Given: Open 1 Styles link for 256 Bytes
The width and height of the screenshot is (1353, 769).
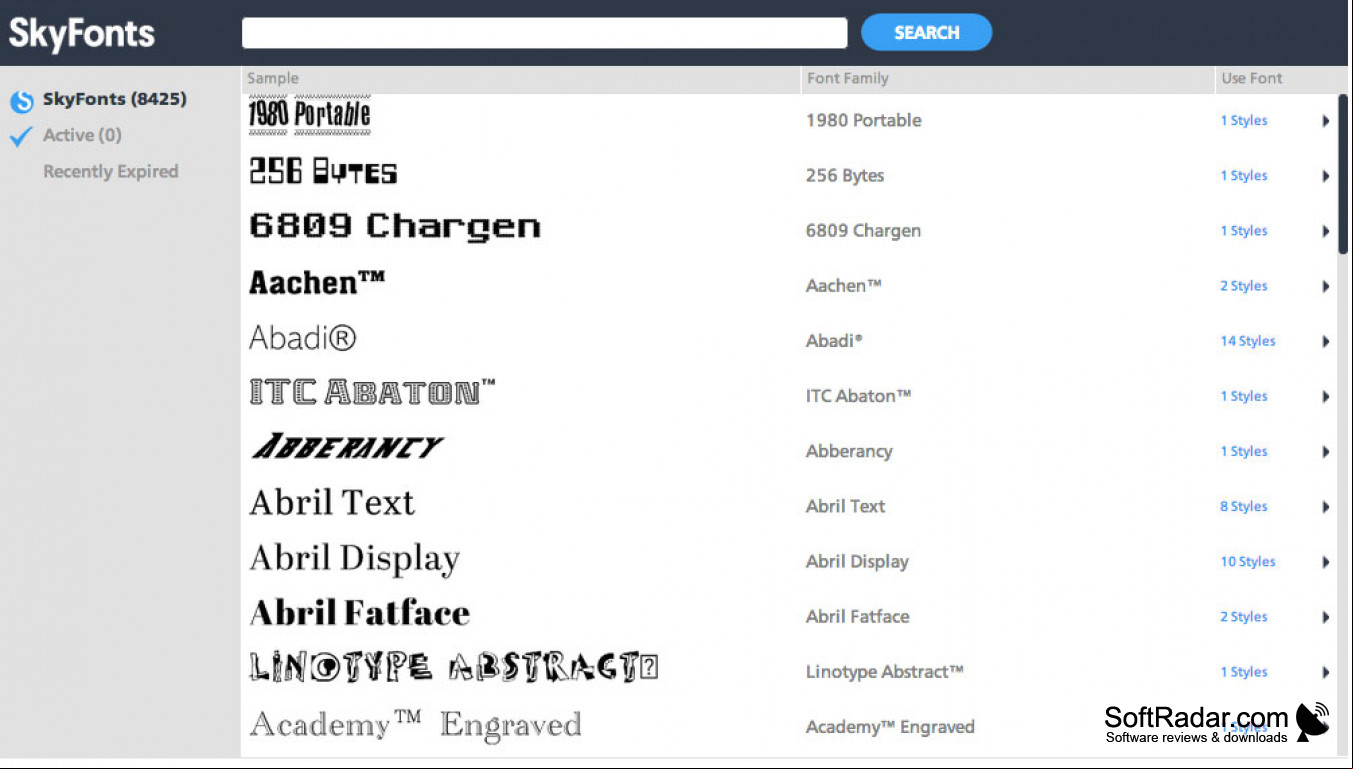Looking at the screenshot, I should 1243,175.
